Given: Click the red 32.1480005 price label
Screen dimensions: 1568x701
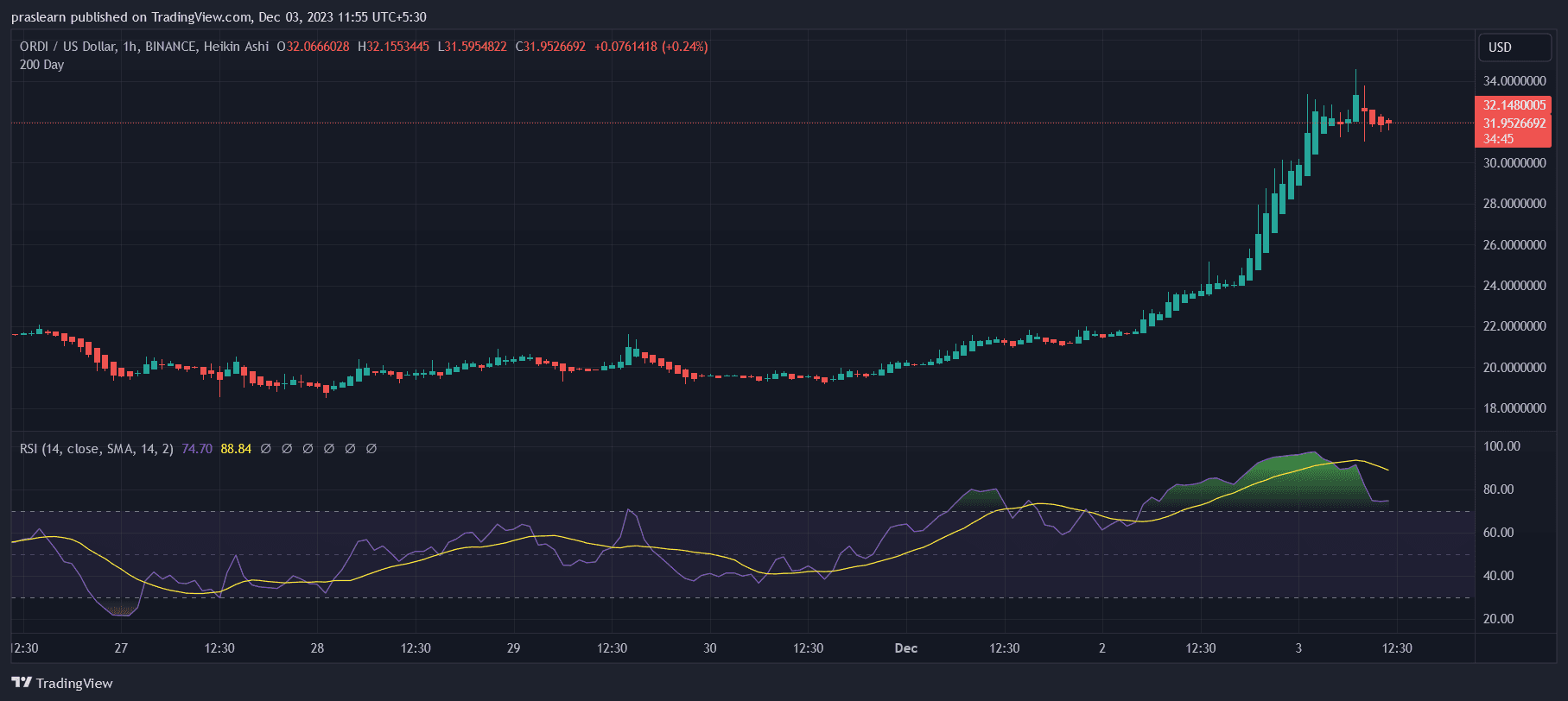Looking at the screenshot, I should (1514, 105).
